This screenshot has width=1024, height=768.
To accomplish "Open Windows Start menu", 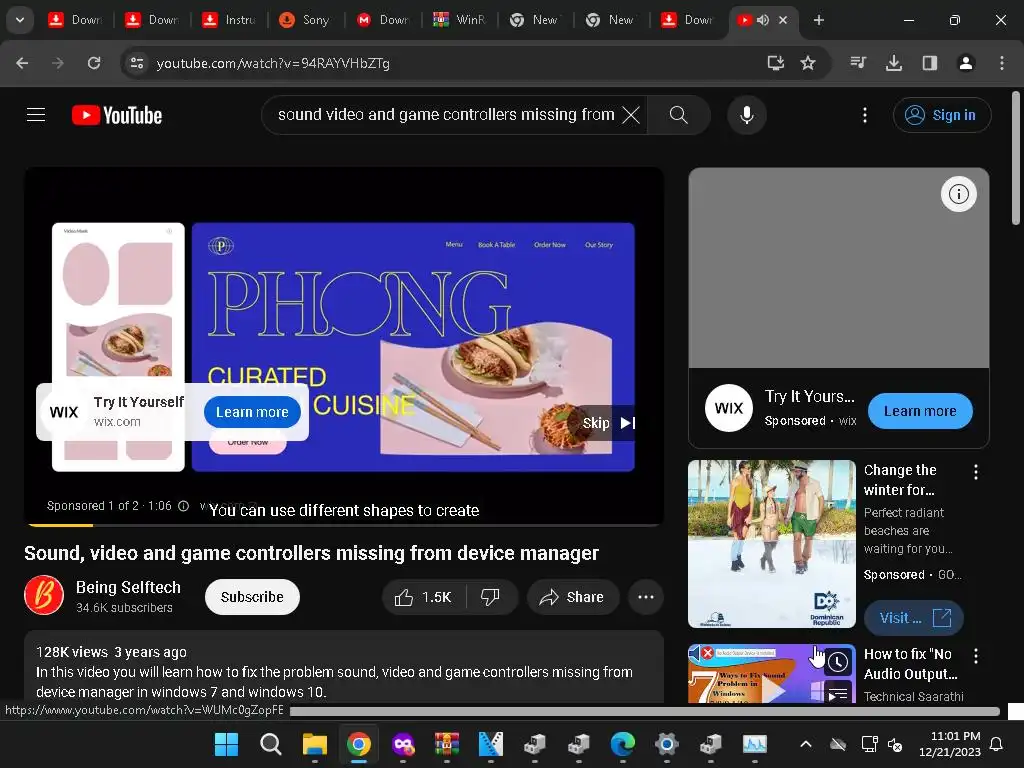I will point(227,744).
